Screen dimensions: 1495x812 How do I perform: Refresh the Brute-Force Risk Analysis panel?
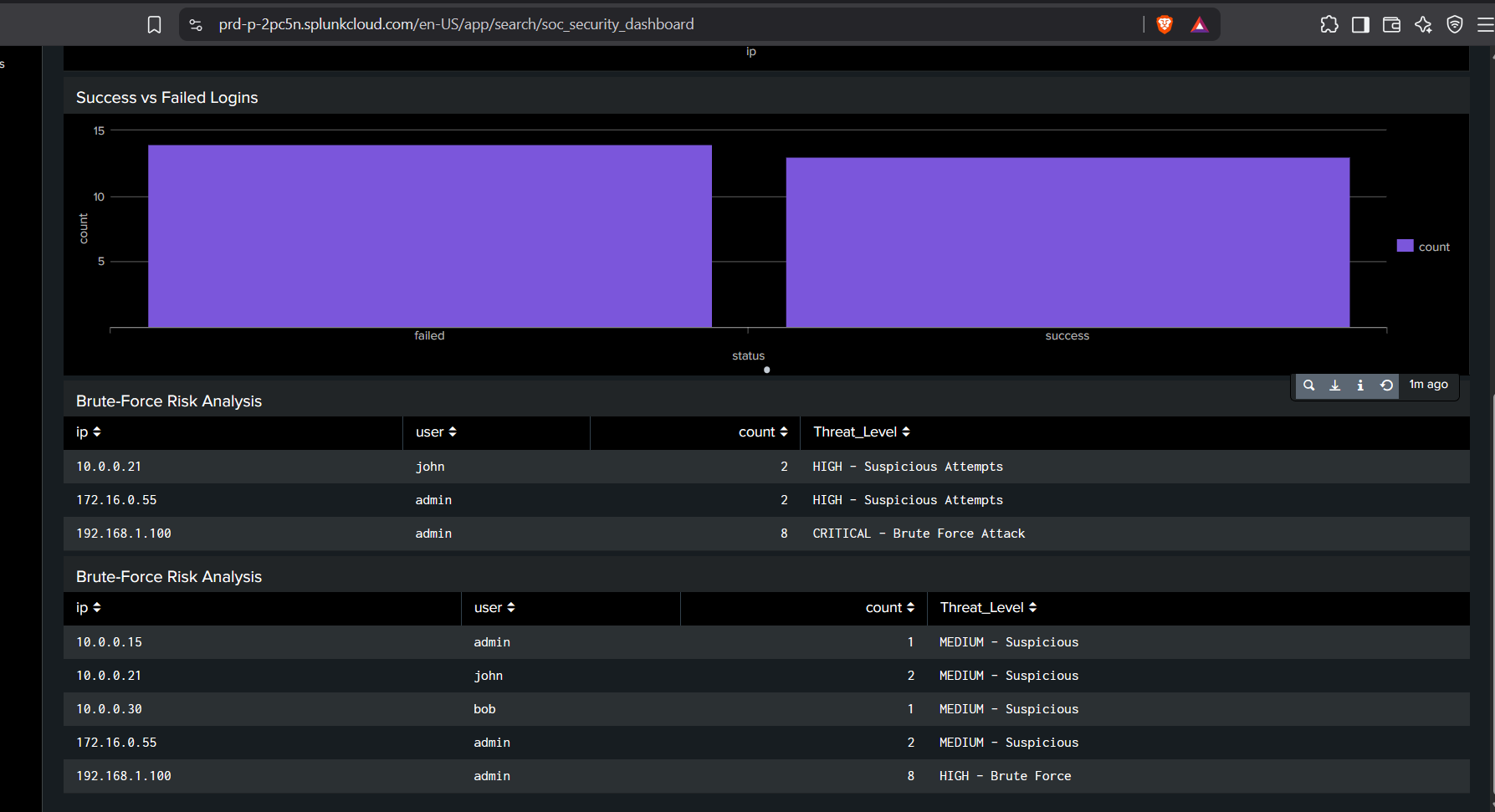[x=1386, y=385]
